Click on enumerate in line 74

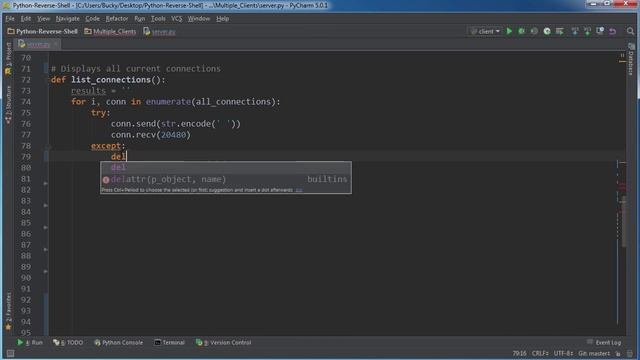coord(168,102)
